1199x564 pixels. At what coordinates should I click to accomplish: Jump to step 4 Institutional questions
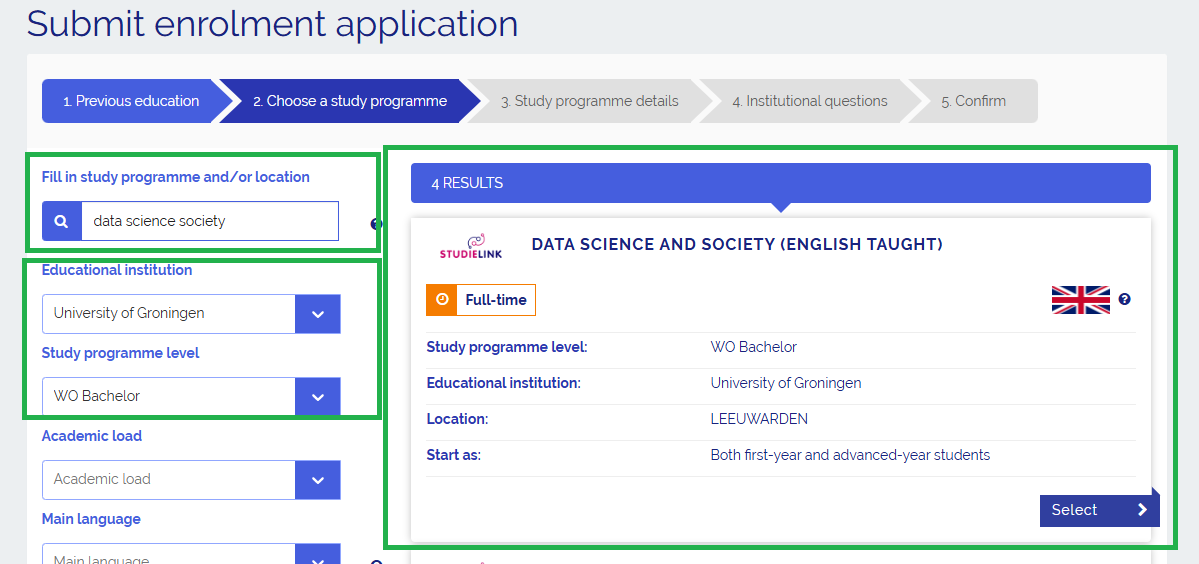point(809,101)
